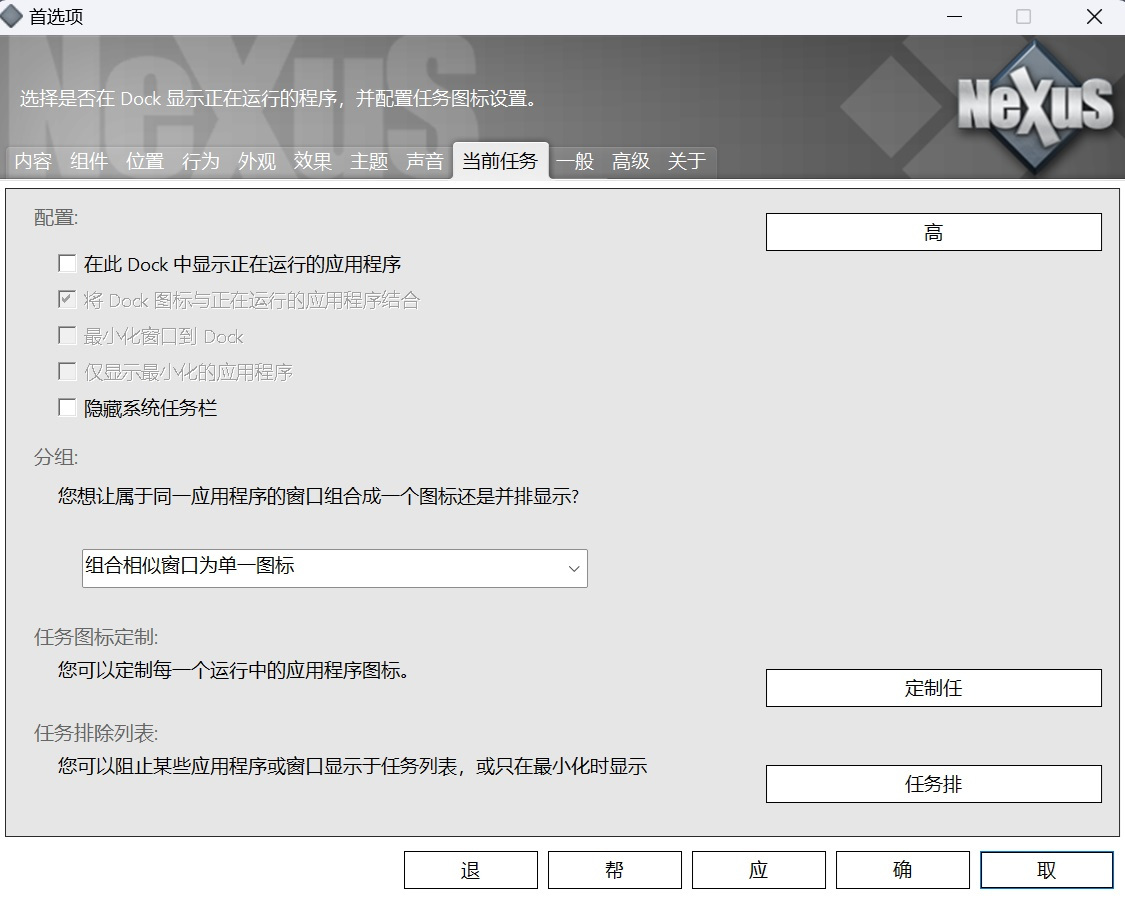The height and width of the screenshot is (900, 1125).
Task: Open the 主题 tab
Action: pos(369,161)
